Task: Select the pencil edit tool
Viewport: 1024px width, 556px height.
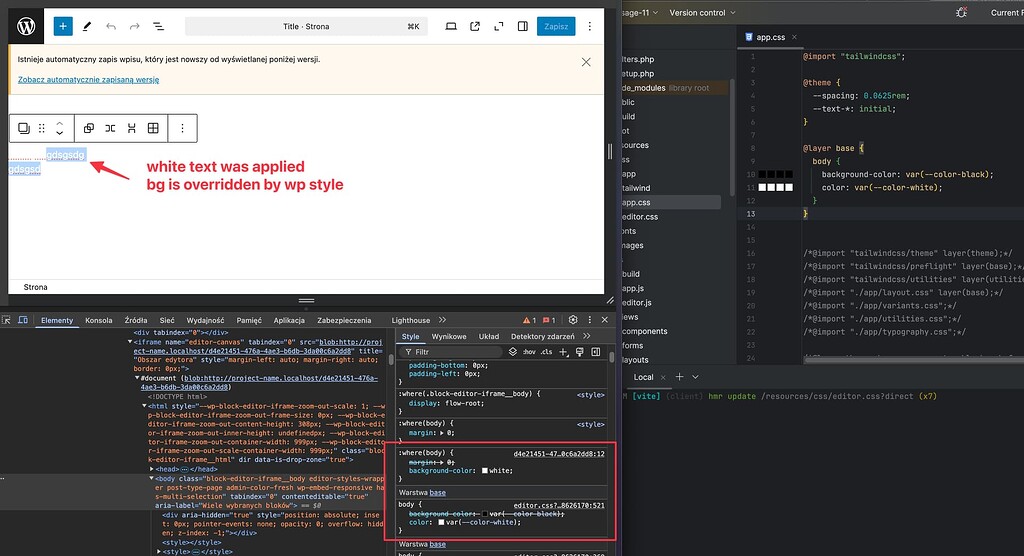Action: (87, 26)
